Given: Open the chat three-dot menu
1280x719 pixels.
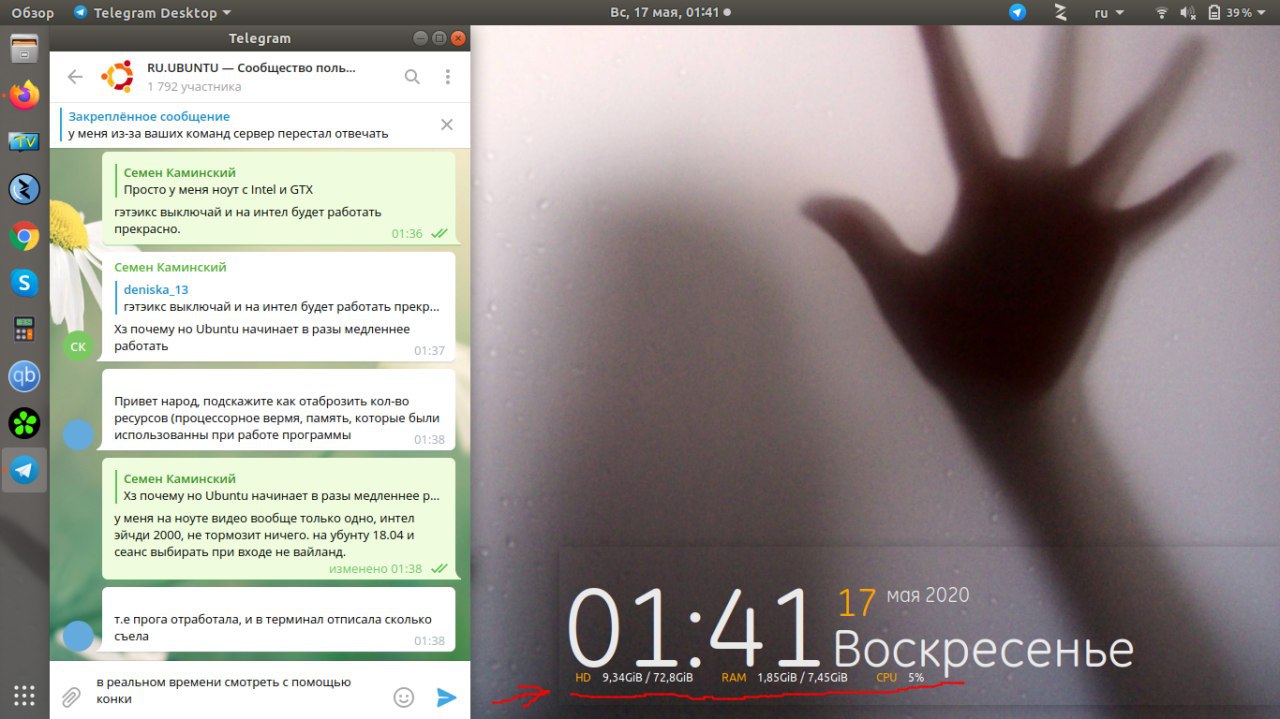Looking at the screenshot, I should [448, 77].
